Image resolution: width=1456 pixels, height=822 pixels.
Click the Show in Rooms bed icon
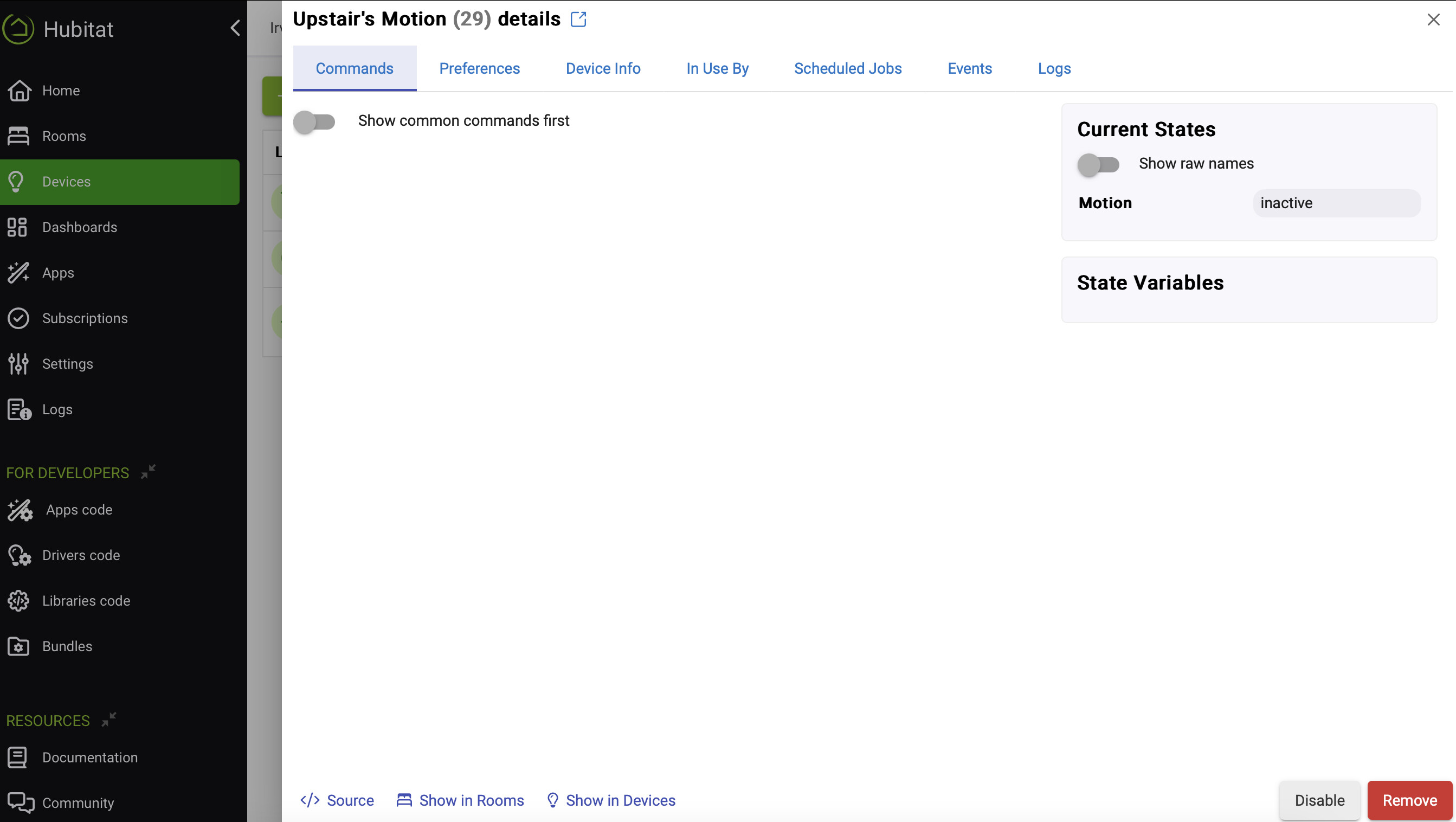pos(404,800)
